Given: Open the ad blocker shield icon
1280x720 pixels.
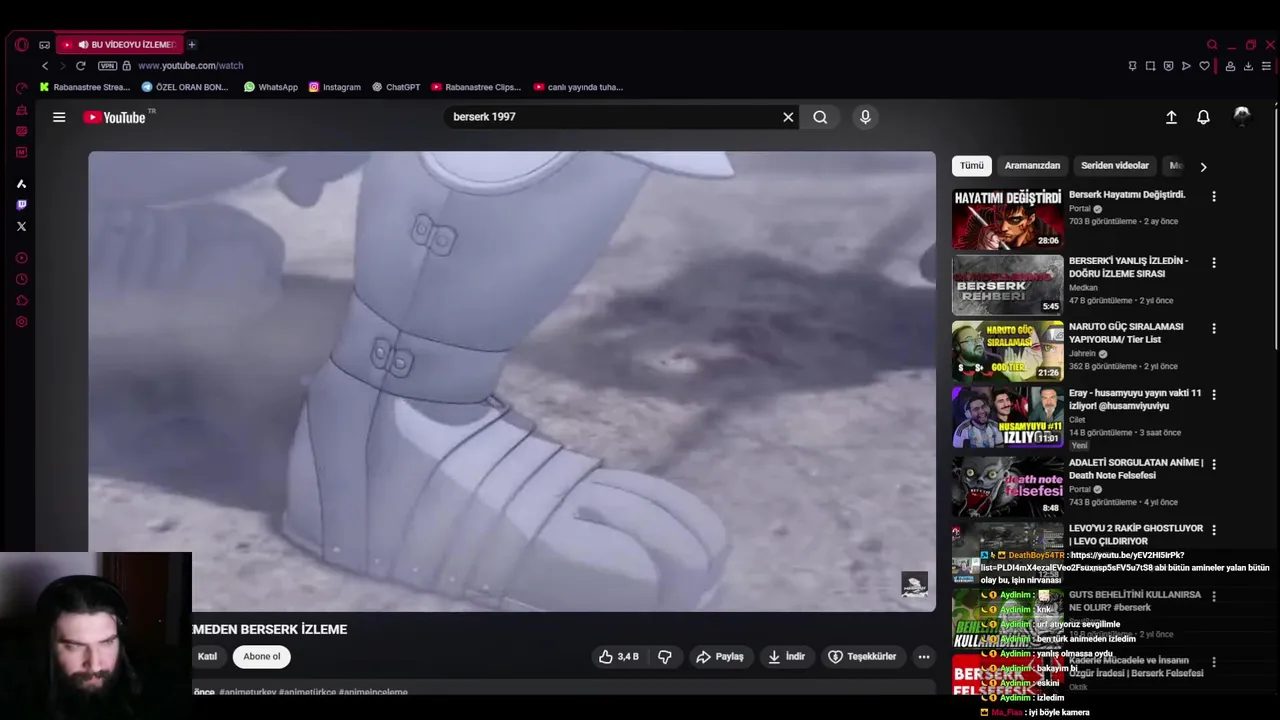Looking at the screenshot, I should pyautogui.click(x=1168, y=66).
